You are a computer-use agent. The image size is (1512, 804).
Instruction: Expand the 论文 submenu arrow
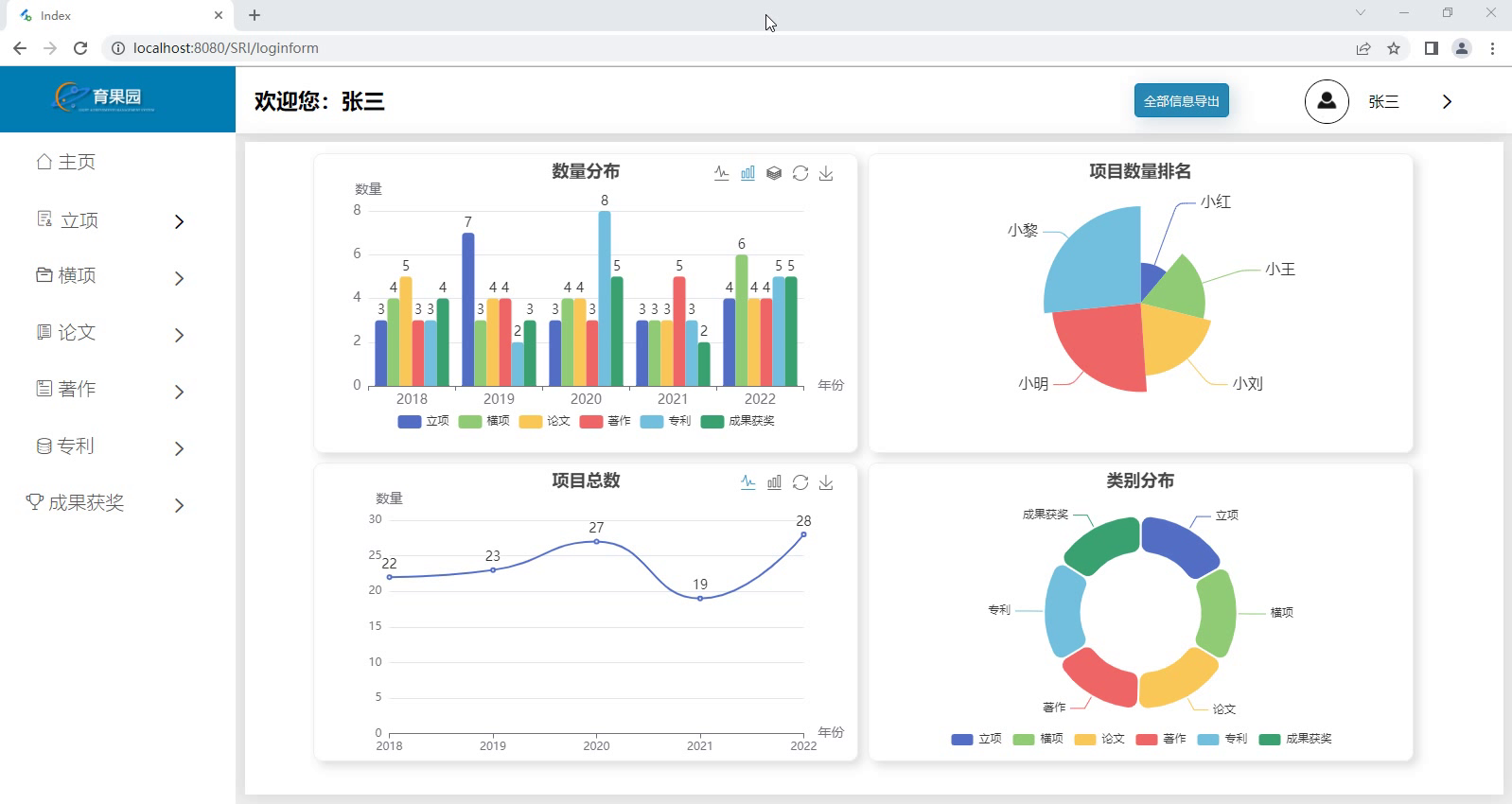coord(180,335)
